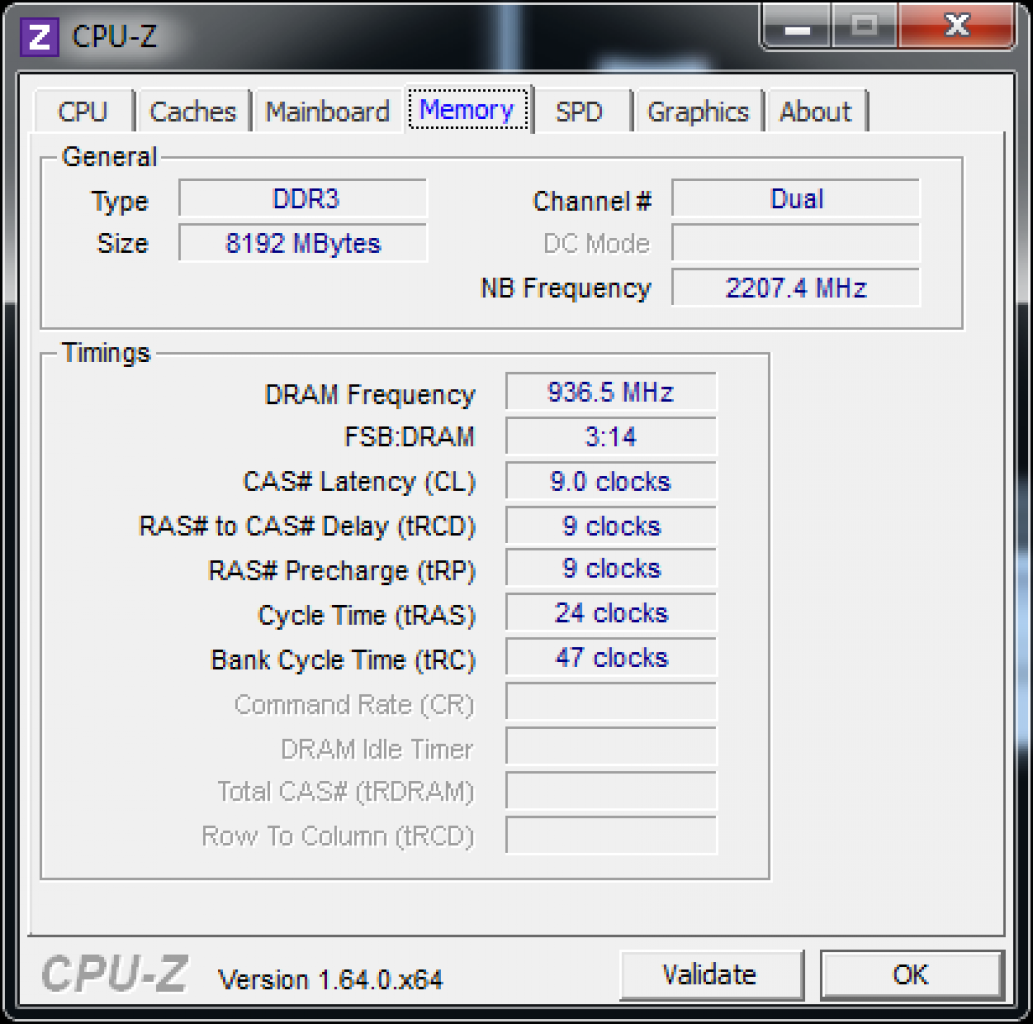This screenshot has width=1033, height=1024.
Task: Click the empty Command Rate (CR) field
Action: coord(611,702)
